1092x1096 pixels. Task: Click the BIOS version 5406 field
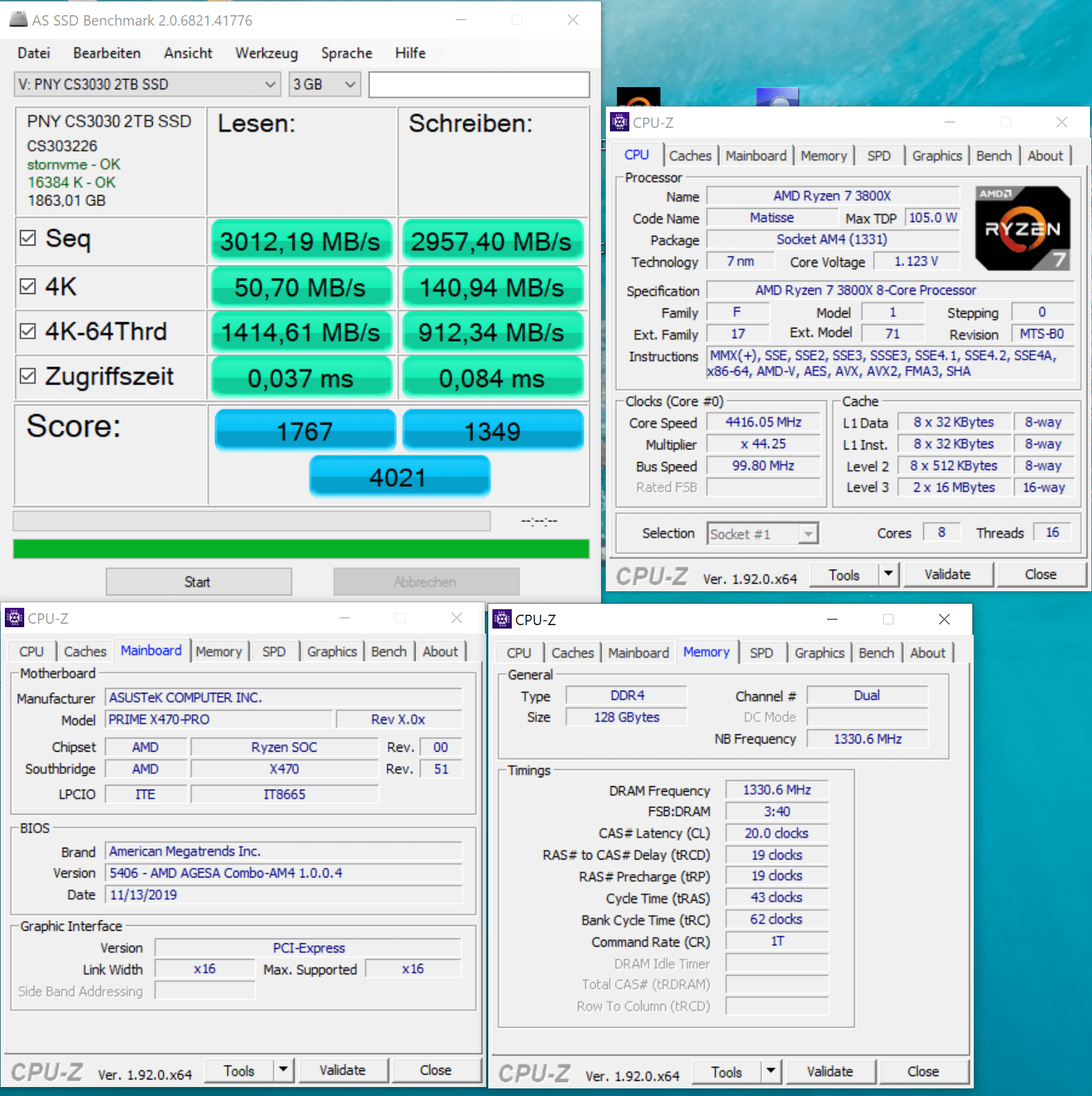pyautogui.click(x=284, y=873)
